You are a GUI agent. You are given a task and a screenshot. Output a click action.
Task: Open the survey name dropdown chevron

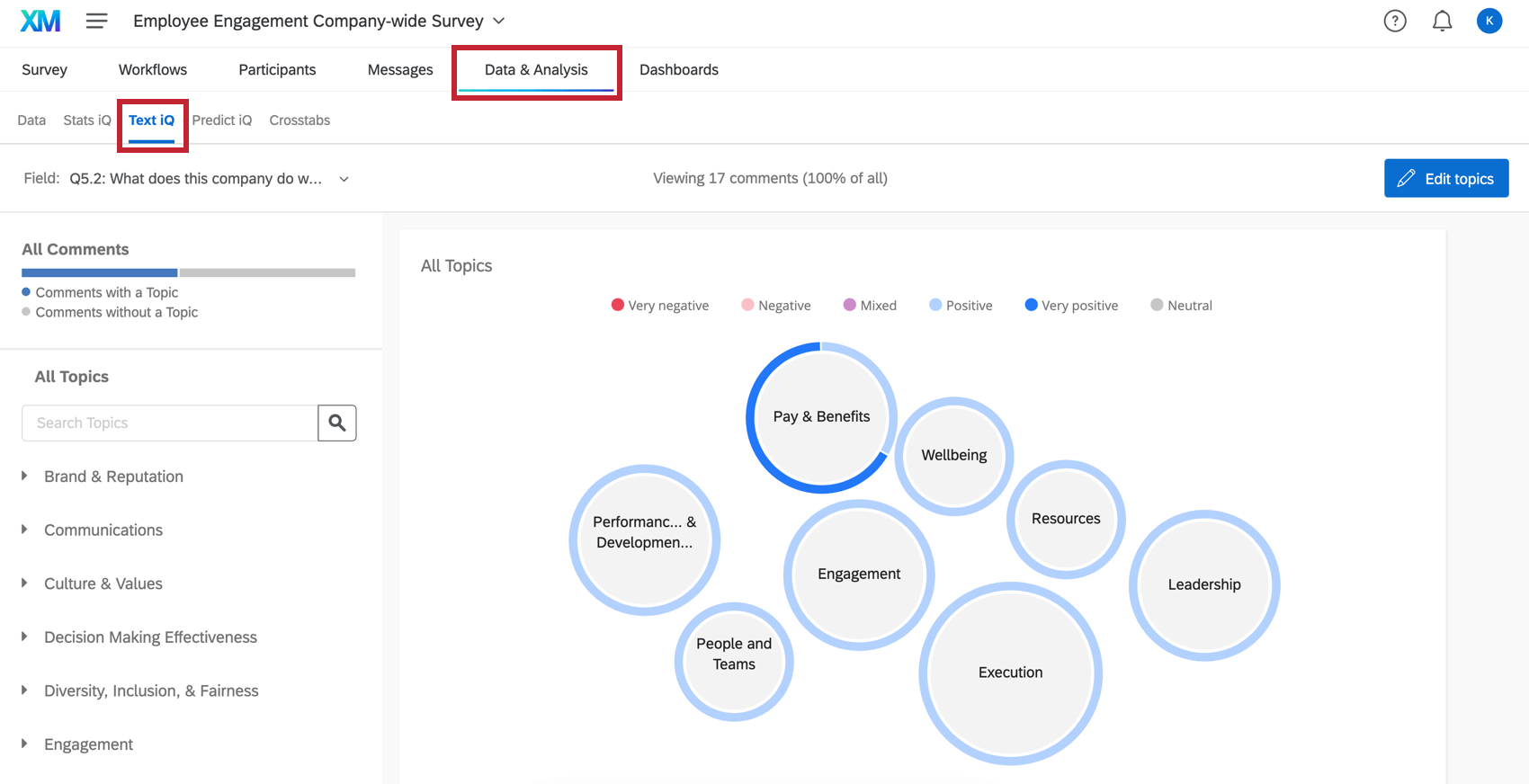click(x=499, y=21)
